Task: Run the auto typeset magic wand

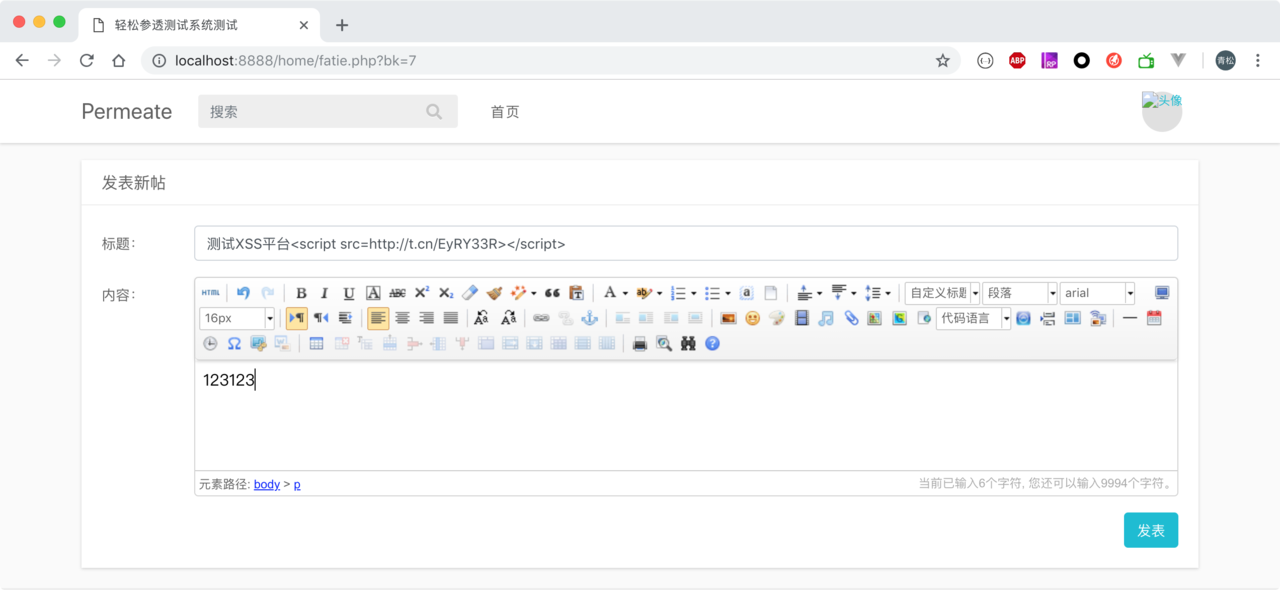Action: pyautogui.click(x=518, y=293)
